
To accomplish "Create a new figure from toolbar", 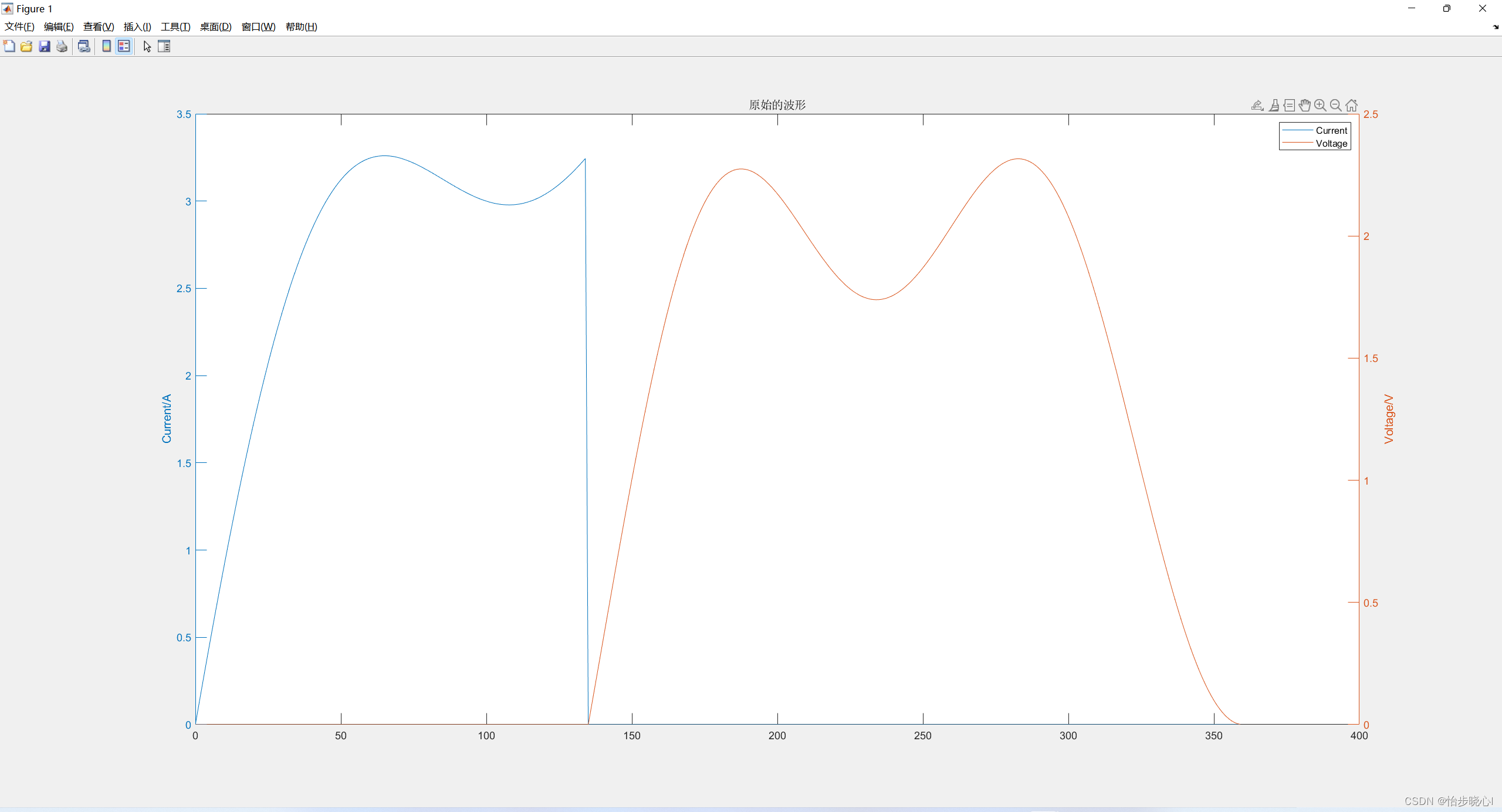I will pyautogui.click(x=9, y=46).
